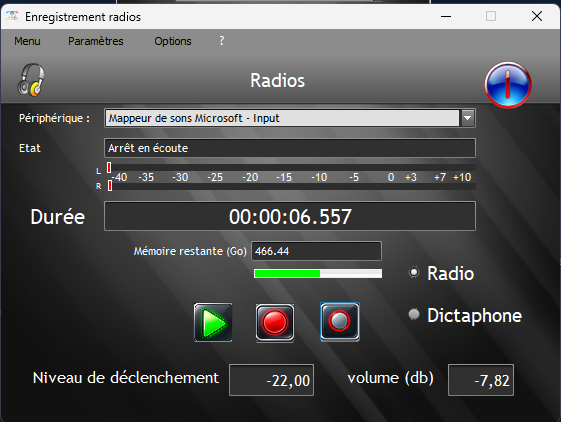The width and height of the screenshot is (561, 422).
Task: Click the -20 mark on the level scale
Action: [250, 177]
